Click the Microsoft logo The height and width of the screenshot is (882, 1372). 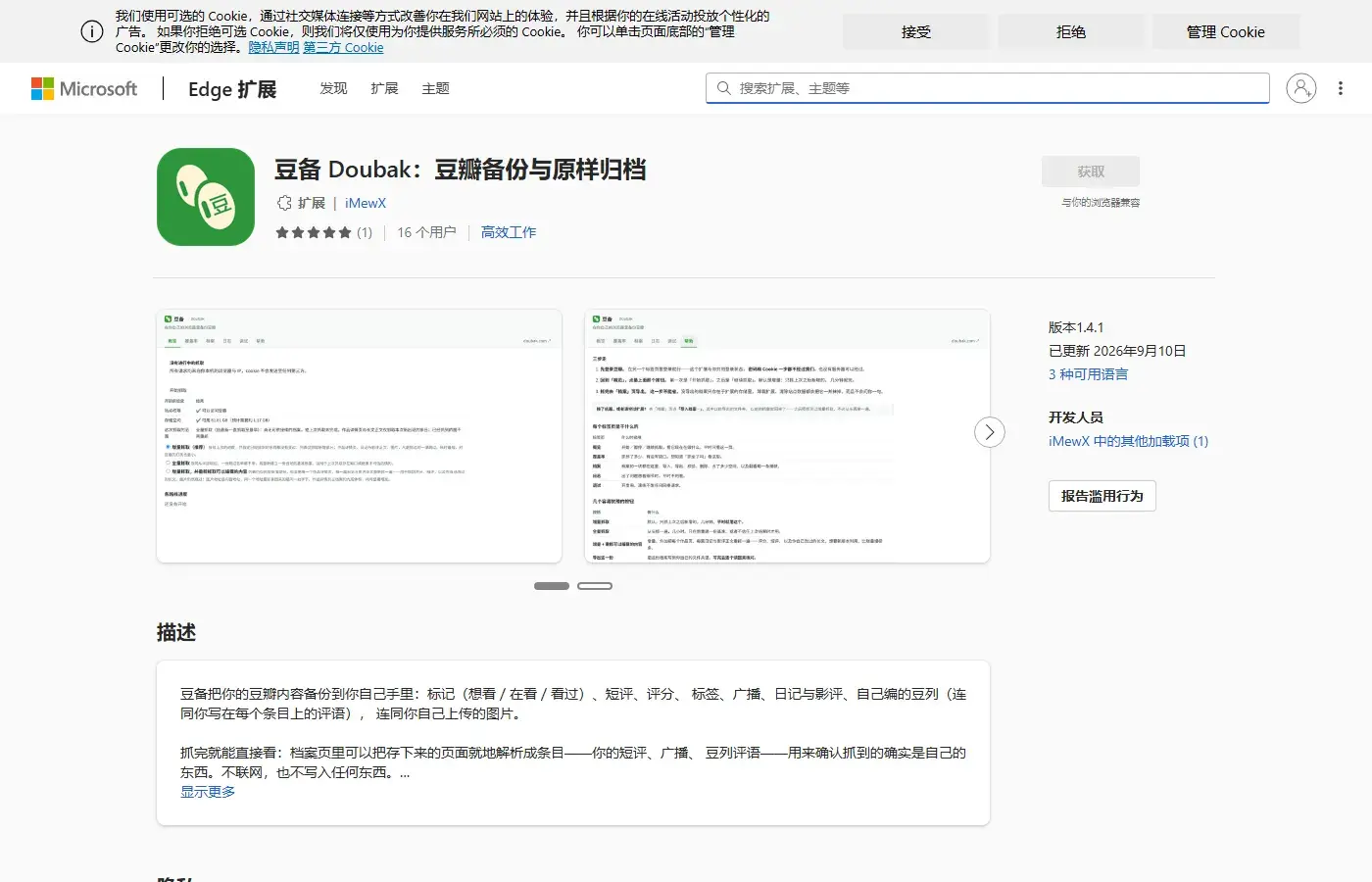pyautogui.click(x=84, y=88)
